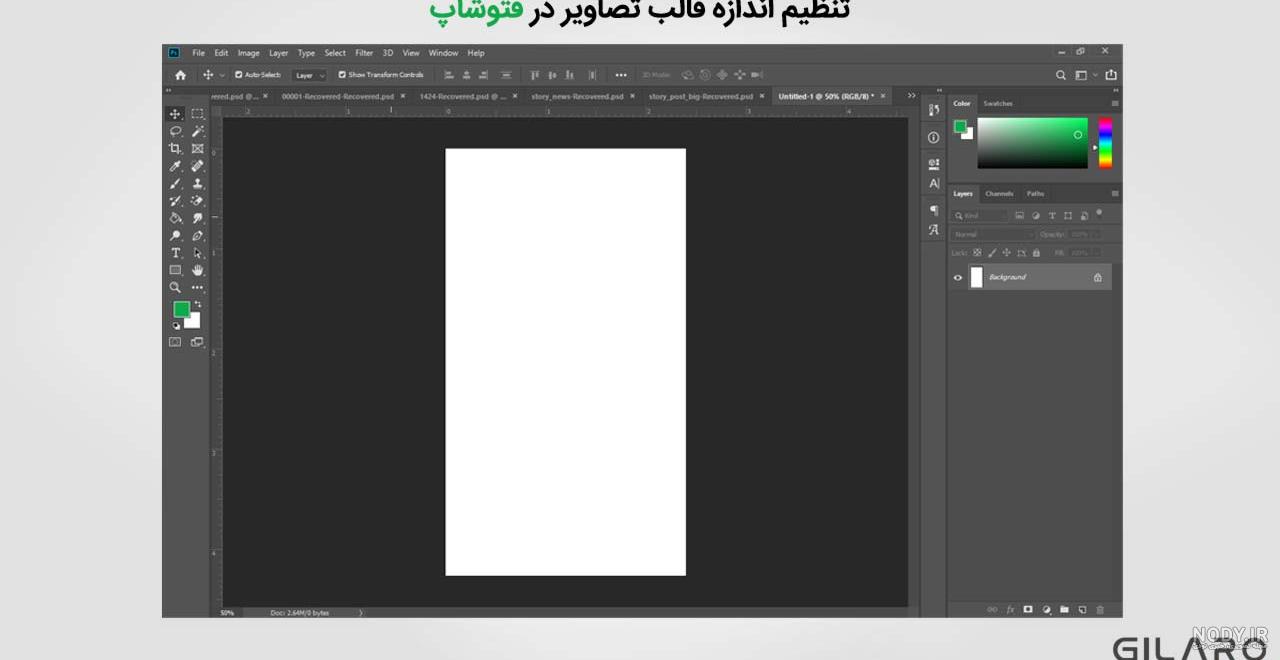Open the Auto-Select Layer dropdown
Screen dimensions: 1280x660
pos(309,75)
